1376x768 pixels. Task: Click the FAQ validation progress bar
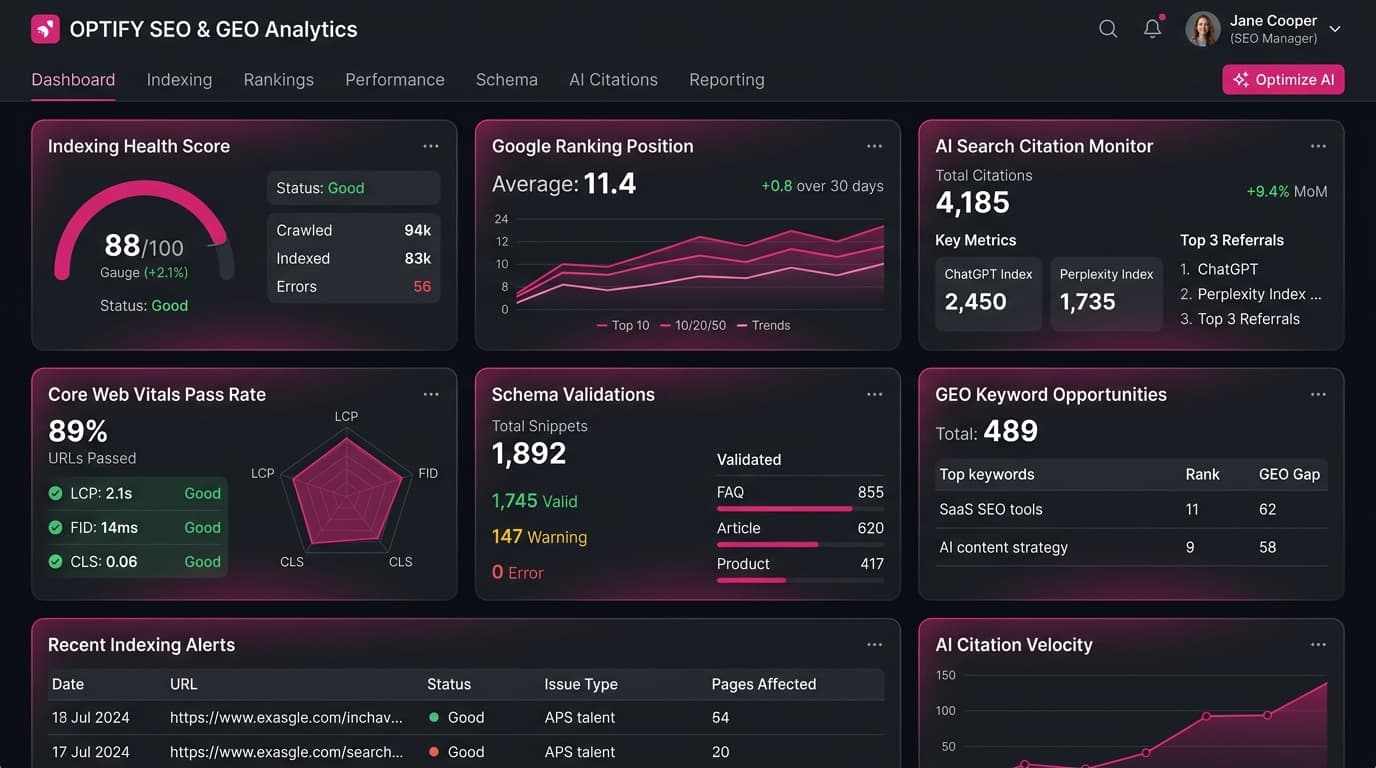[800, 509]
